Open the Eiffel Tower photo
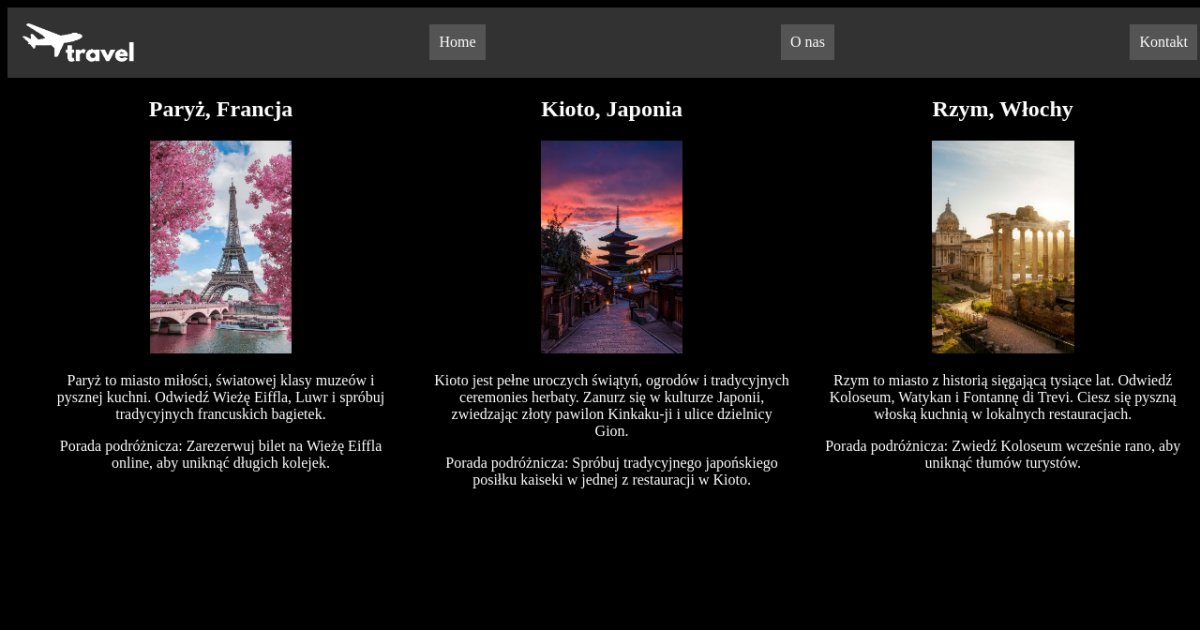The image size is (1200, 630). (x=221, y=246)
